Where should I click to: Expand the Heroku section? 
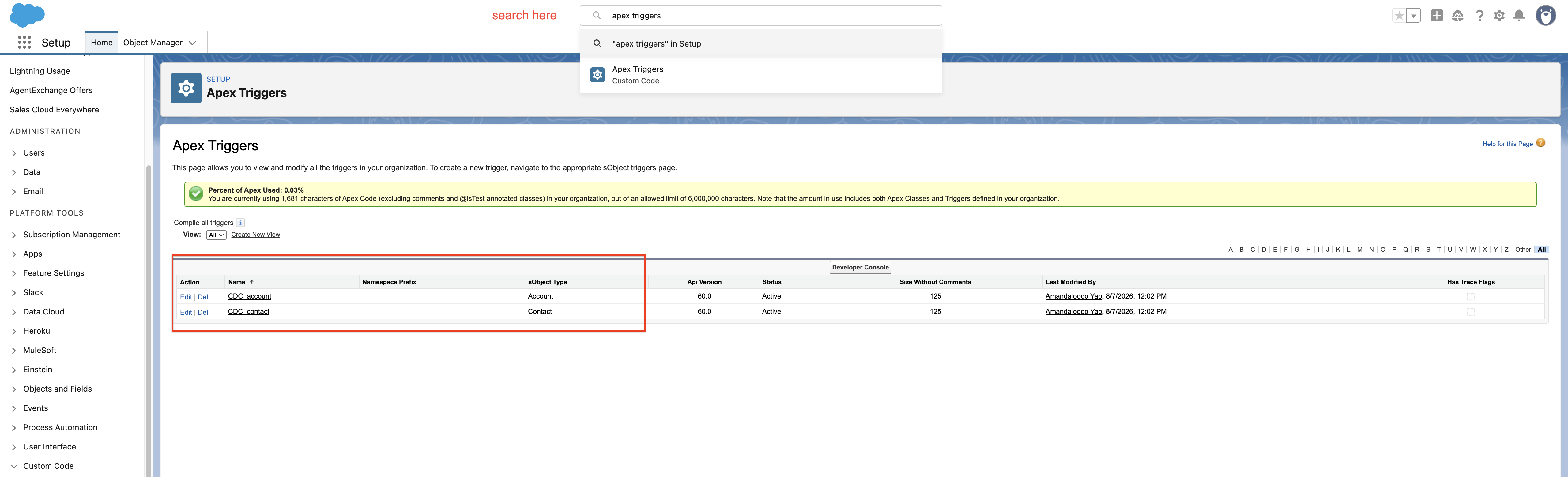(x=14, y=332)
